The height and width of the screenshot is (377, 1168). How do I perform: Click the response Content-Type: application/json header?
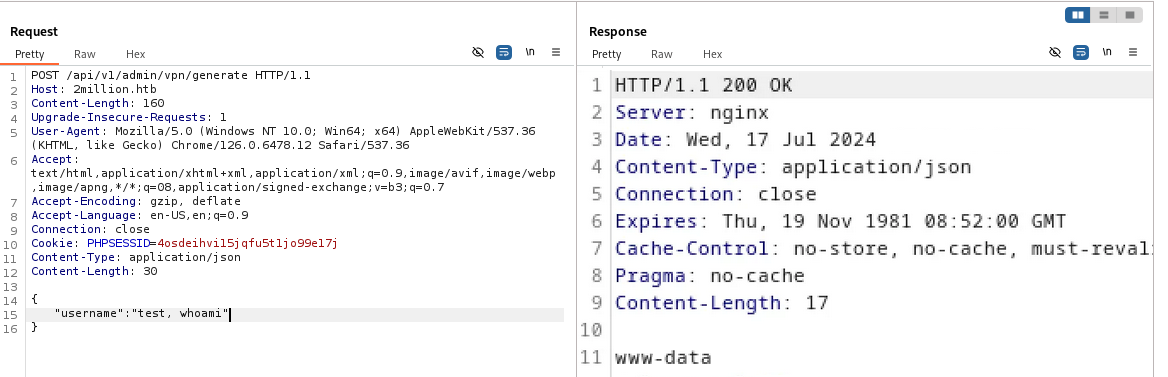point(793,166)
